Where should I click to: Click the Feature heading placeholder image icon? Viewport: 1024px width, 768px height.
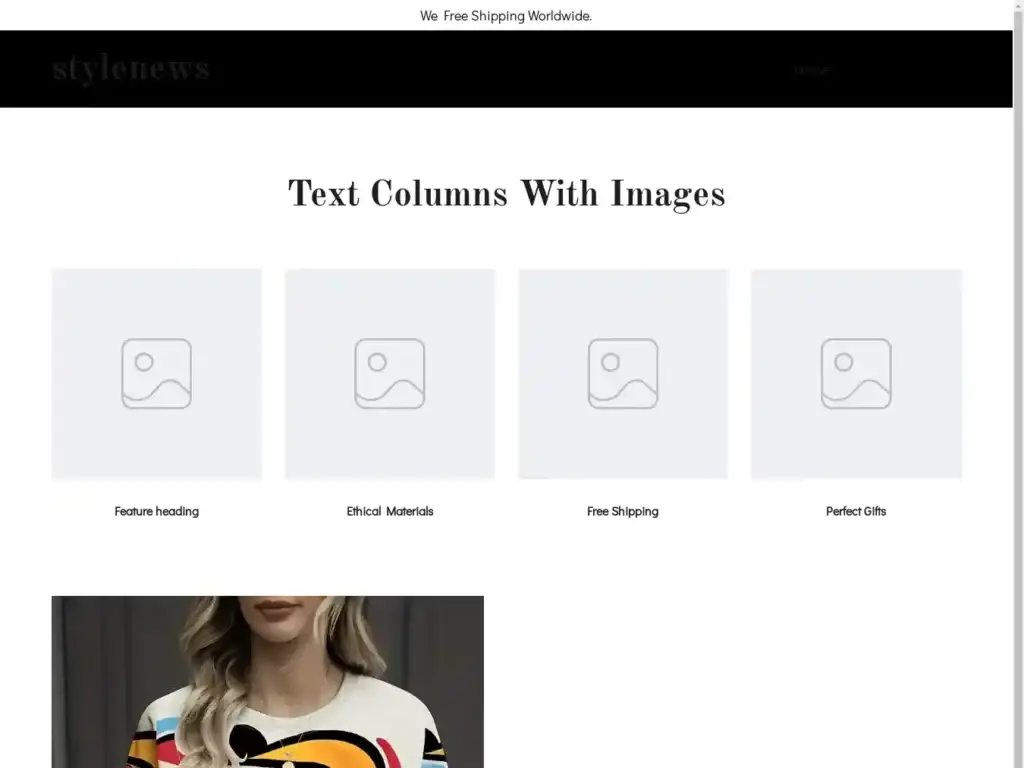pos(156,374)
